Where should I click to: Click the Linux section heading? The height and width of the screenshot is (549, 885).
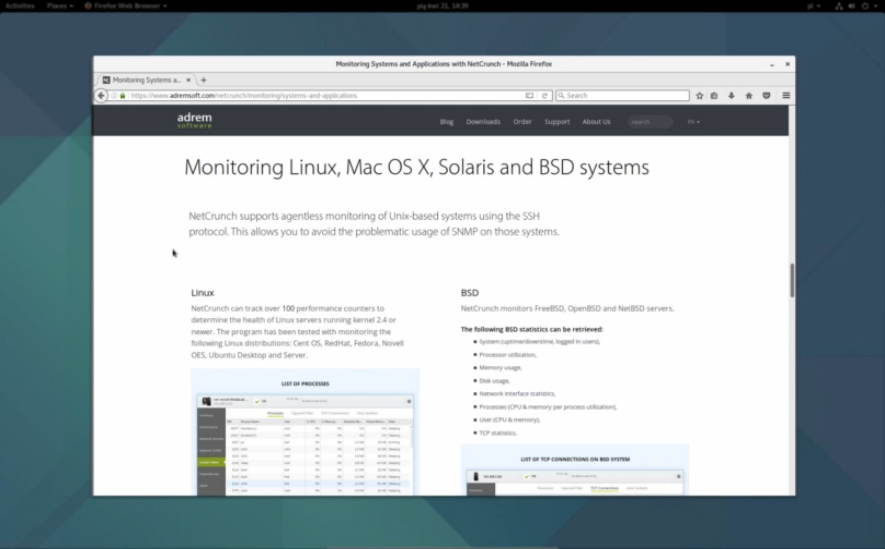click(x=202, y=293)
